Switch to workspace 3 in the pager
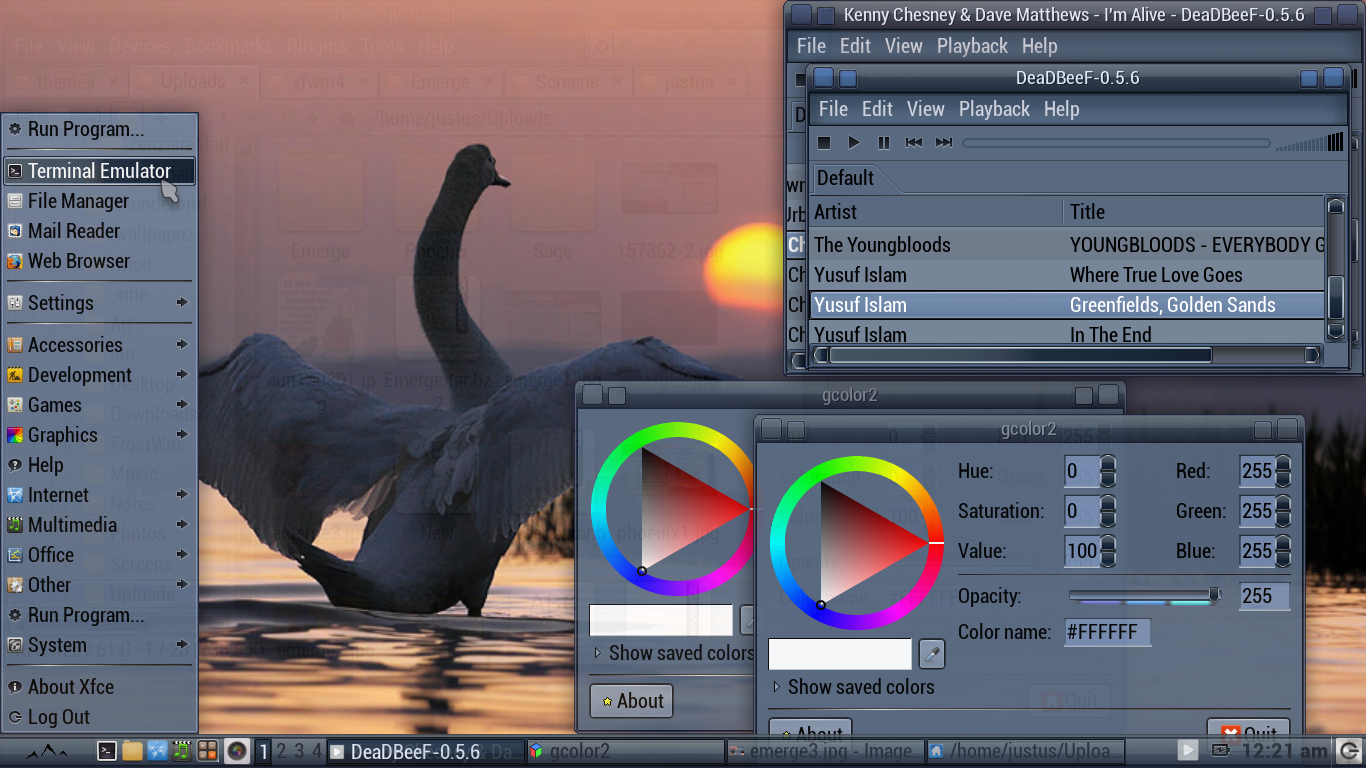 click(x=298, y=751)
